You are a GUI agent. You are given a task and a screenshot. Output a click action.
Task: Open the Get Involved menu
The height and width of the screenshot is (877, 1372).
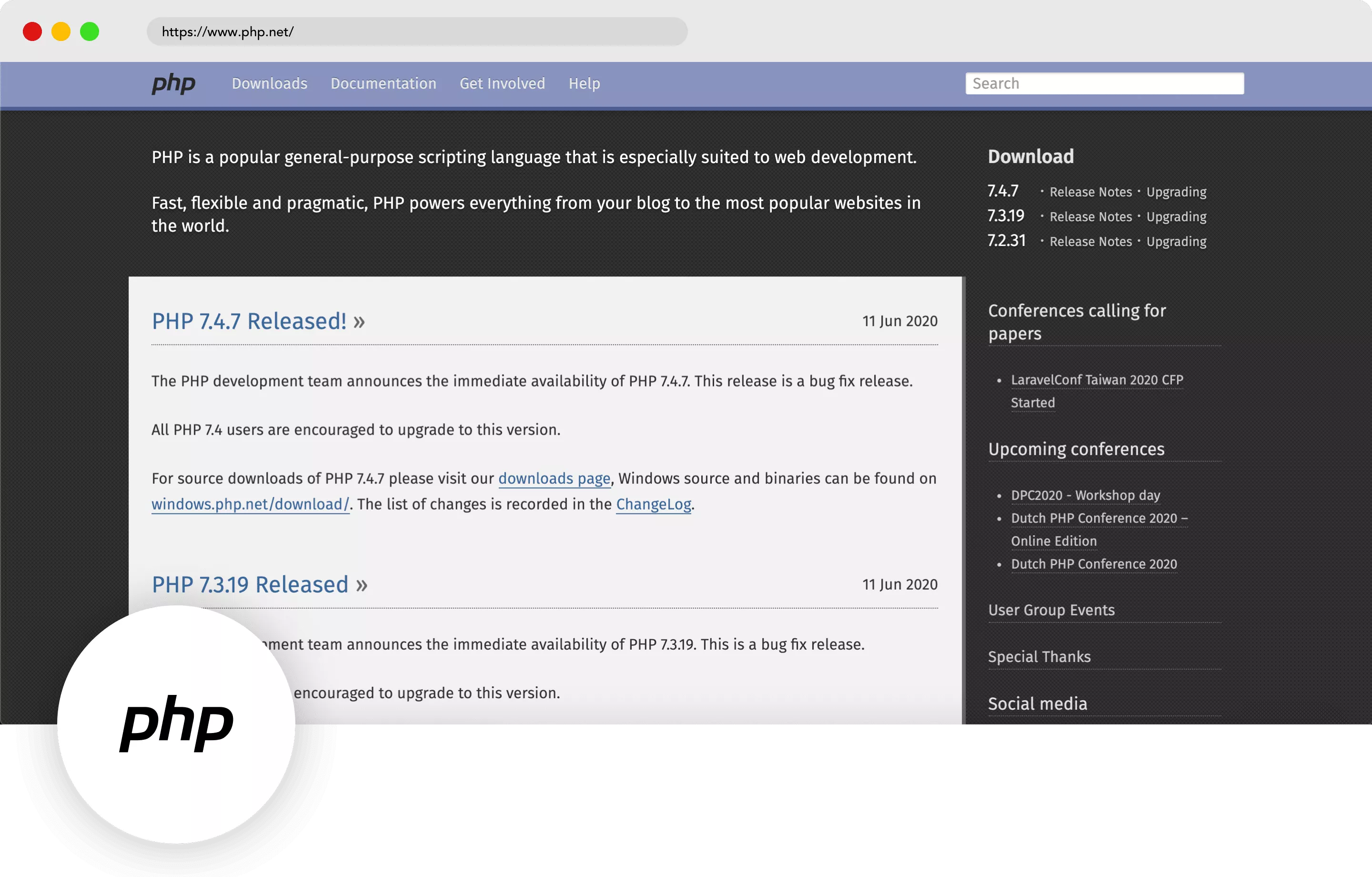(x=502, y=83)
